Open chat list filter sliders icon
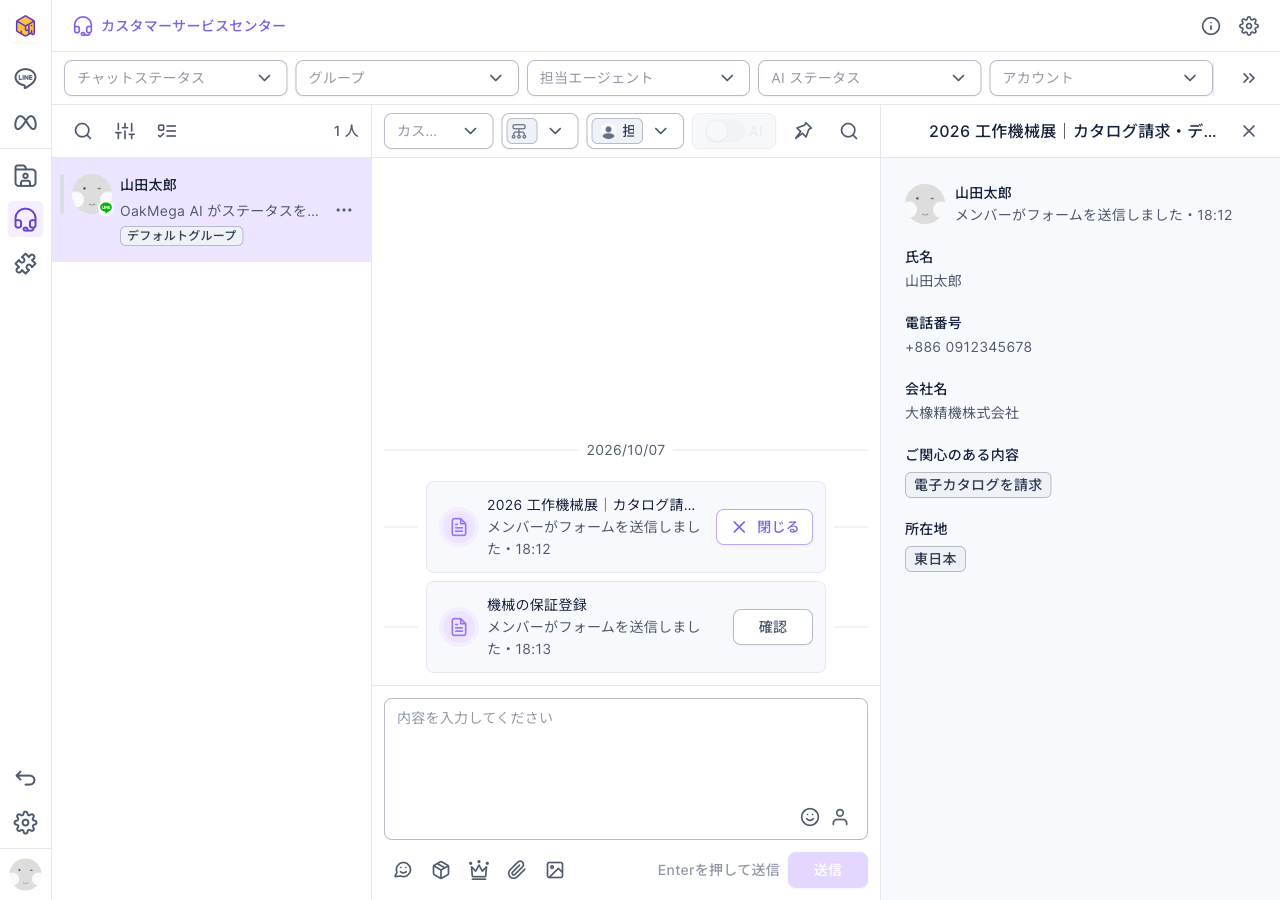This screenshot has width=1280, height=900. [125, 131]
